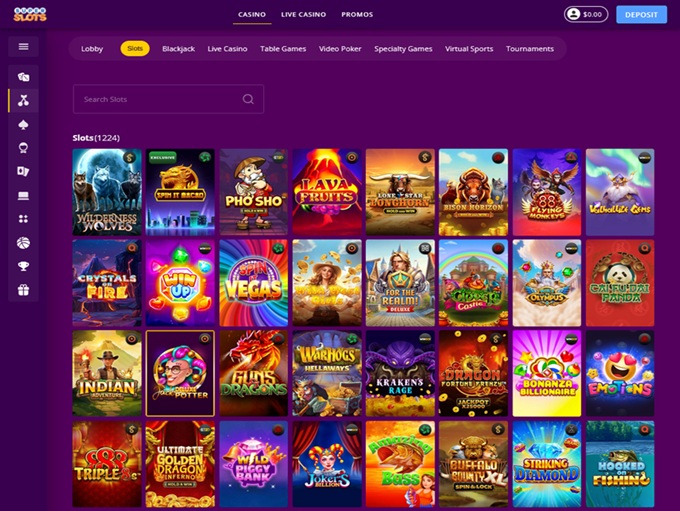Open the Striking Diamond game tile
680x511 pixels.
point(546,464)
